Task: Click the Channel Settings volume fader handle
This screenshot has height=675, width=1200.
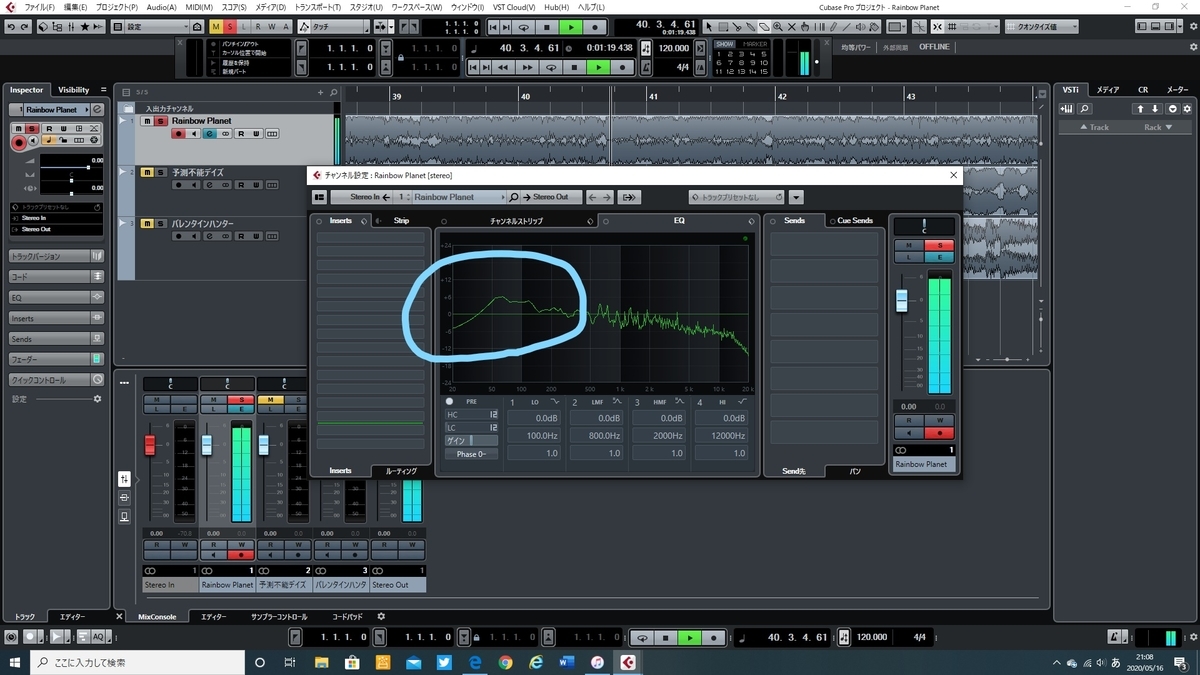Action: tap(902, 300)
